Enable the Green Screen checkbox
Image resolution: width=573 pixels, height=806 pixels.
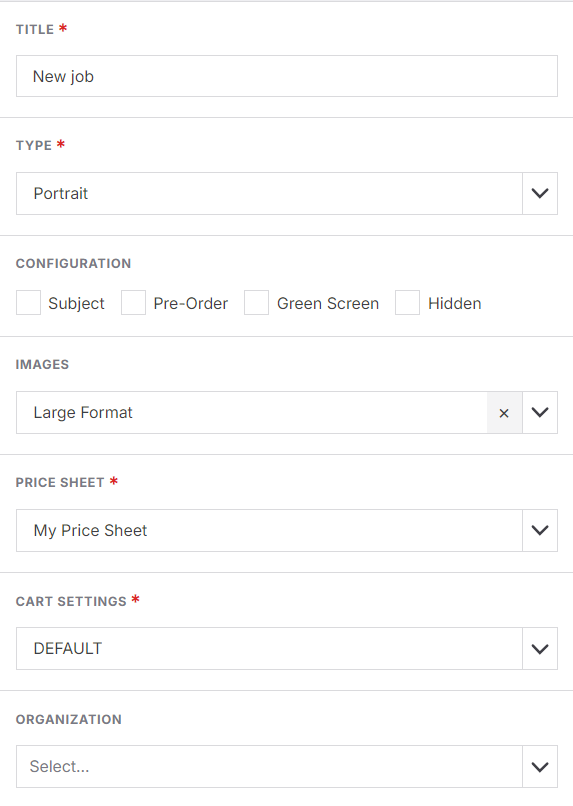(256, 302)
